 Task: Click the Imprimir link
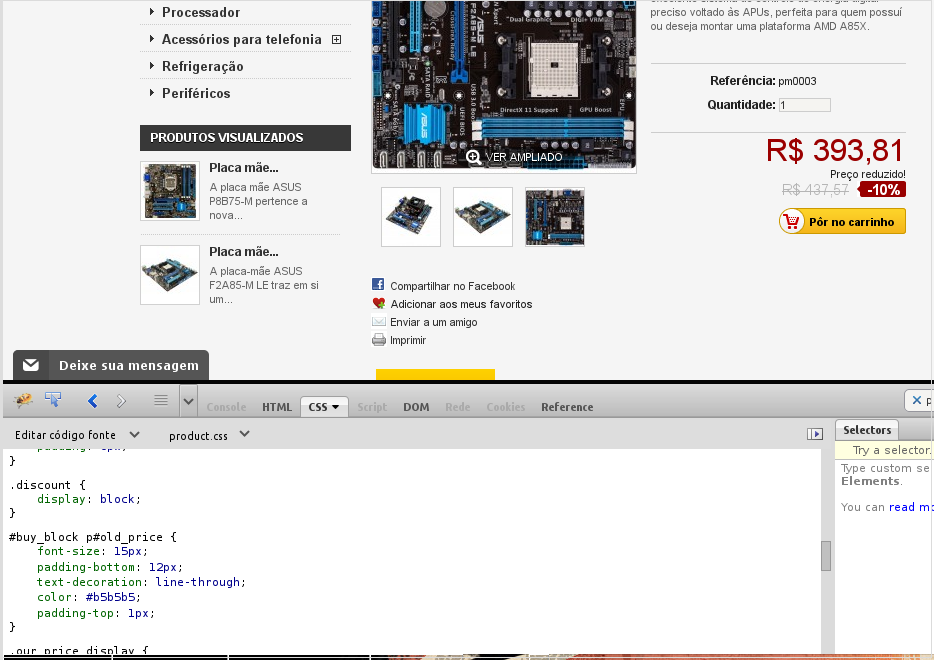pyautogui.click(x=408, y=340)
